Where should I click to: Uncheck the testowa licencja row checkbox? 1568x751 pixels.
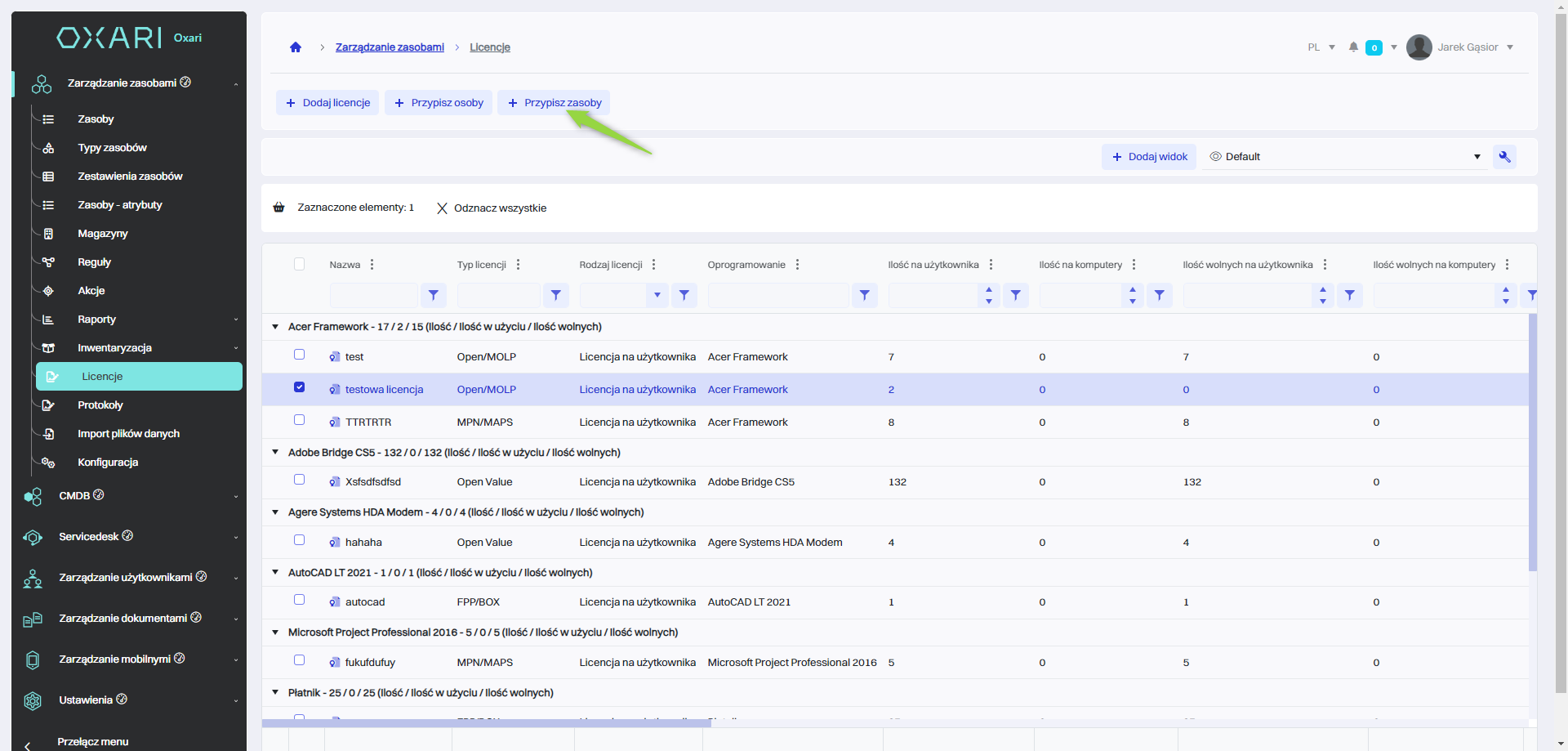pos(300,387)
